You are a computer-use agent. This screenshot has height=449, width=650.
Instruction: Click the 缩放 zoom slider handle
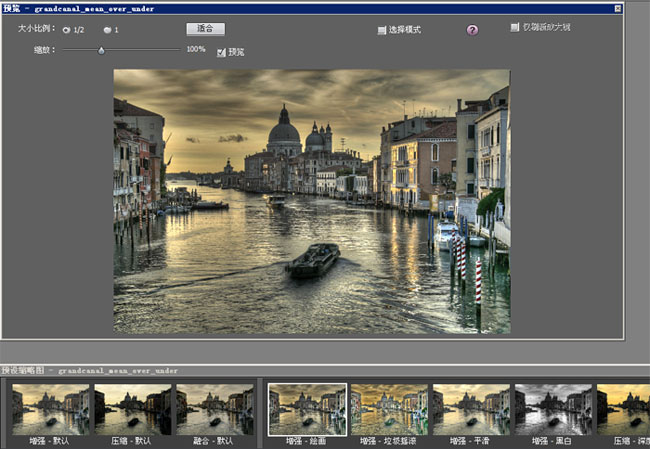(x=101, y=51)
